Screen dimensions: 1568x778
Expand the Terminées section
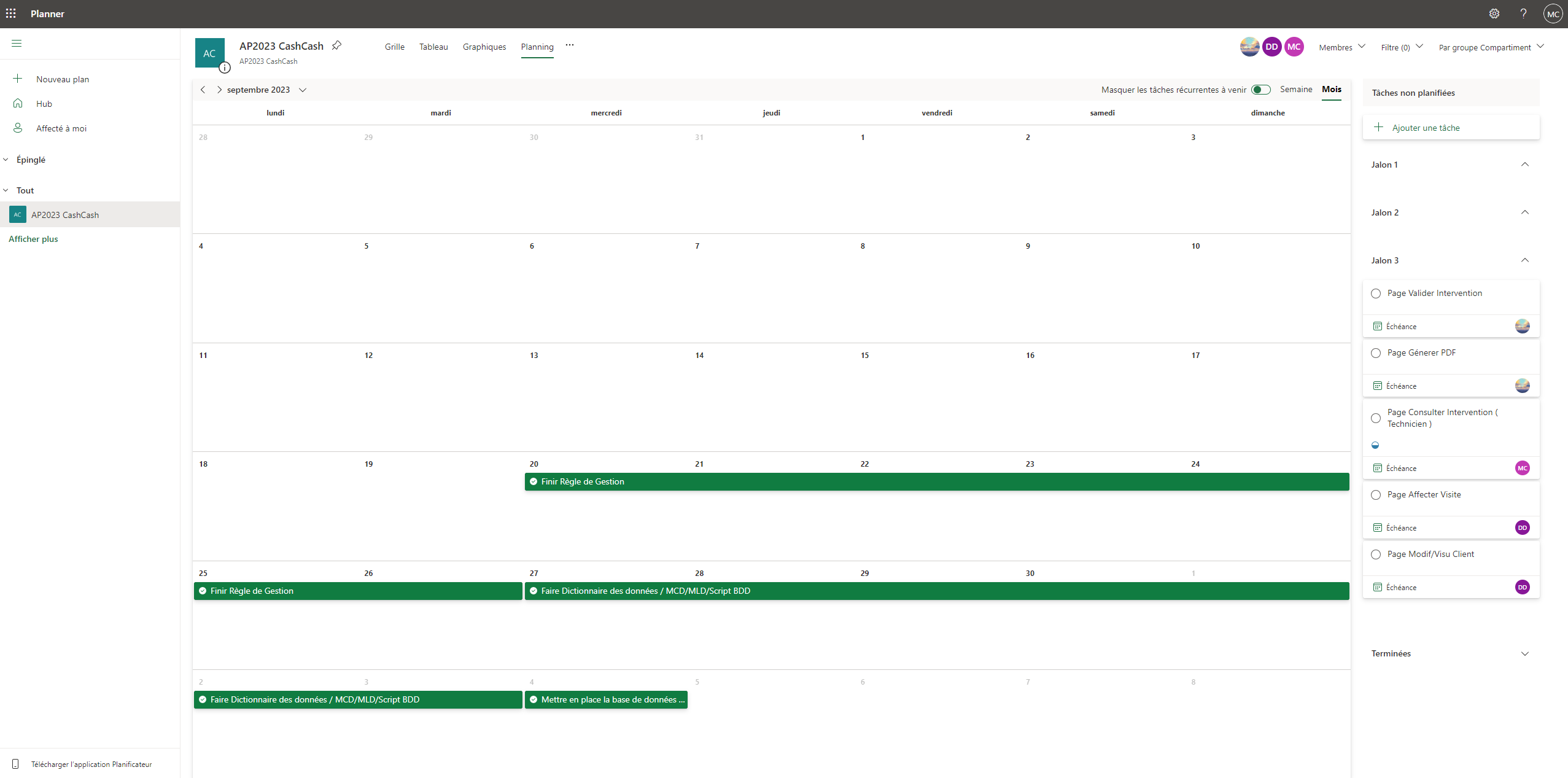coord(1524,653)
